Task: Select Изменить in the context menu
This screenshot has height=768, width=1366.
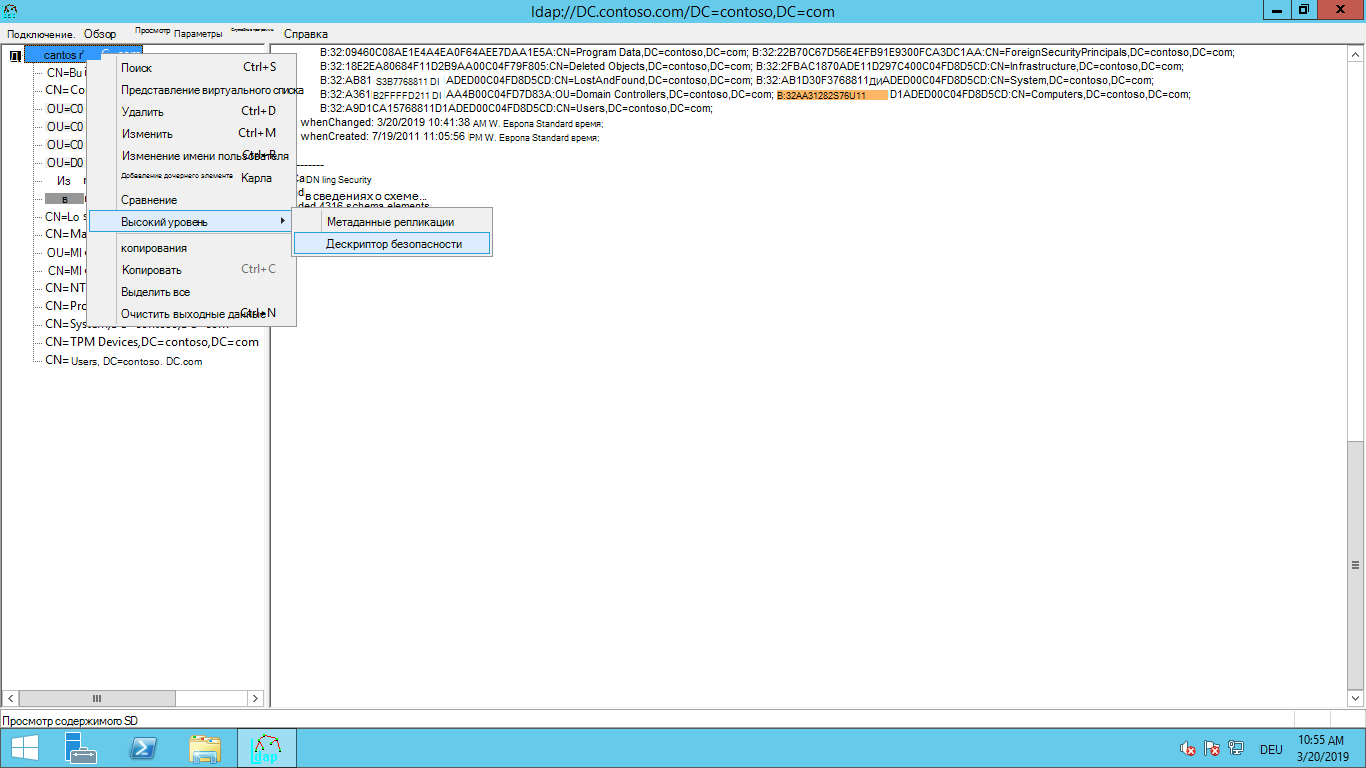Action: click(192, 133)
